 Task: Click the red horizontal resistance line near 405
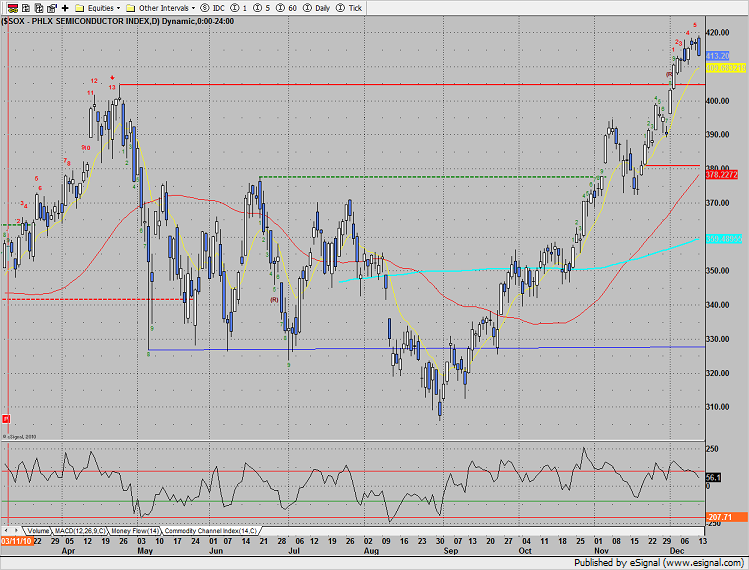coord(411,85)
